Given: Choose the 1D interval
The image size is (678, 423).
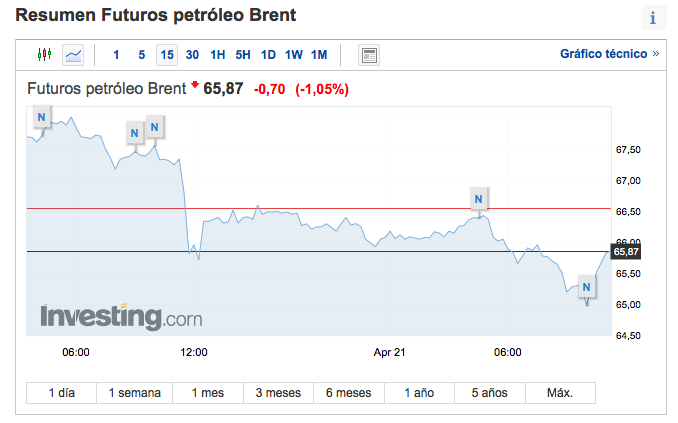Looking at the screenshot, I should pyautogui.click(x=268, y=55).
